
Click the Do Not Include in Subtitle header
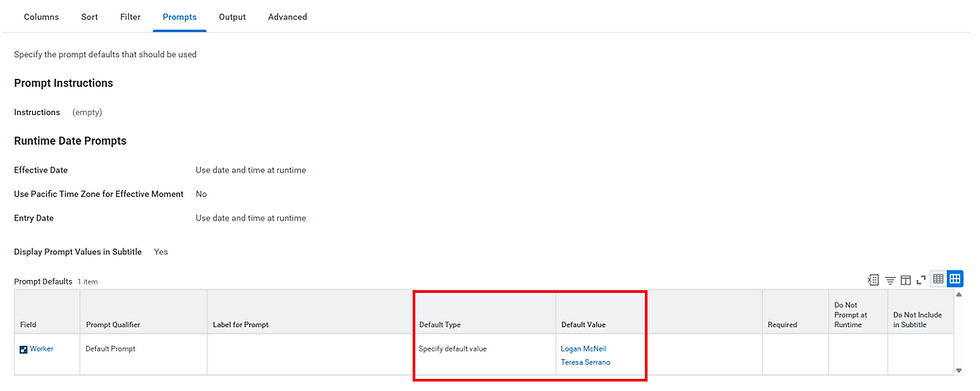921,312
